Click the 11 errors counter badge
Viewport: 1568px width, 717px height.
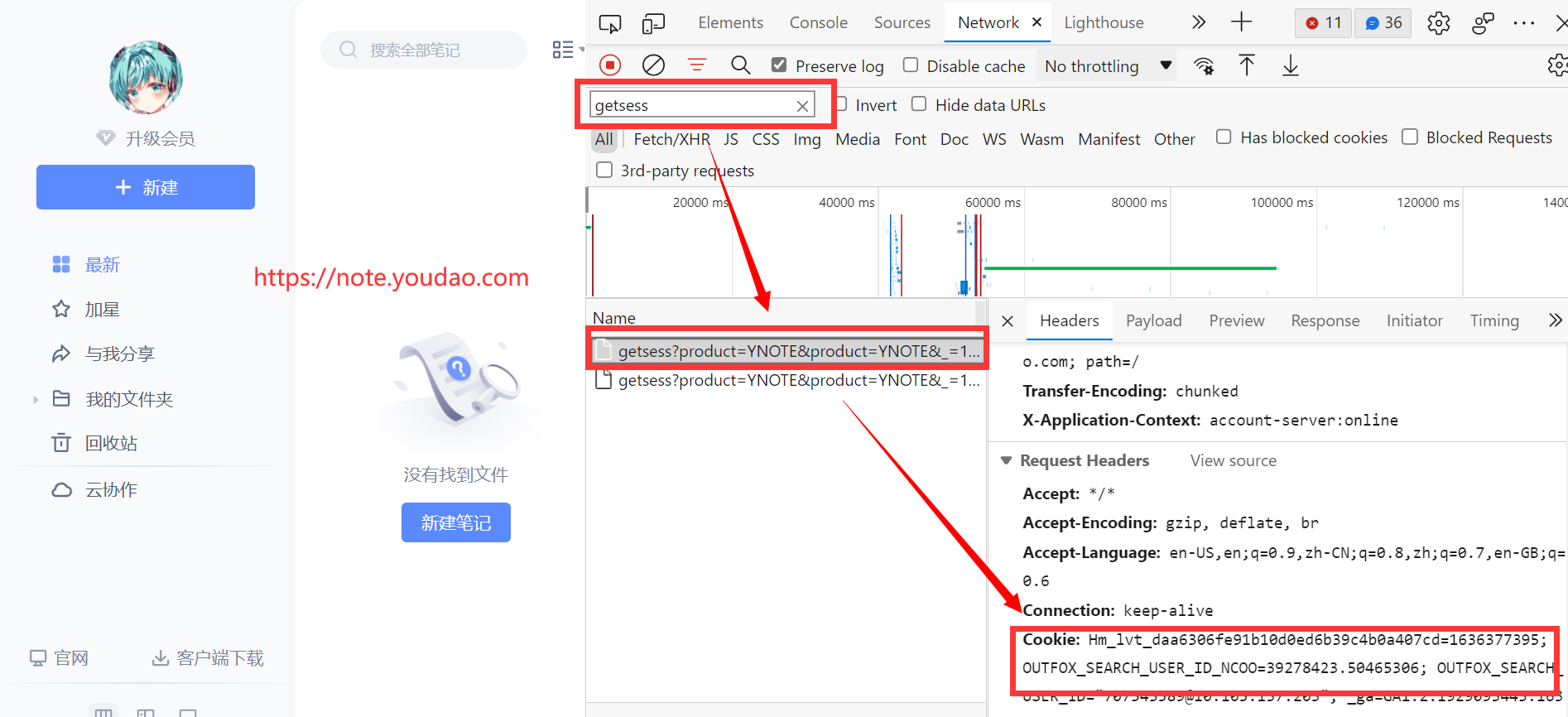tap(1323, 23)
